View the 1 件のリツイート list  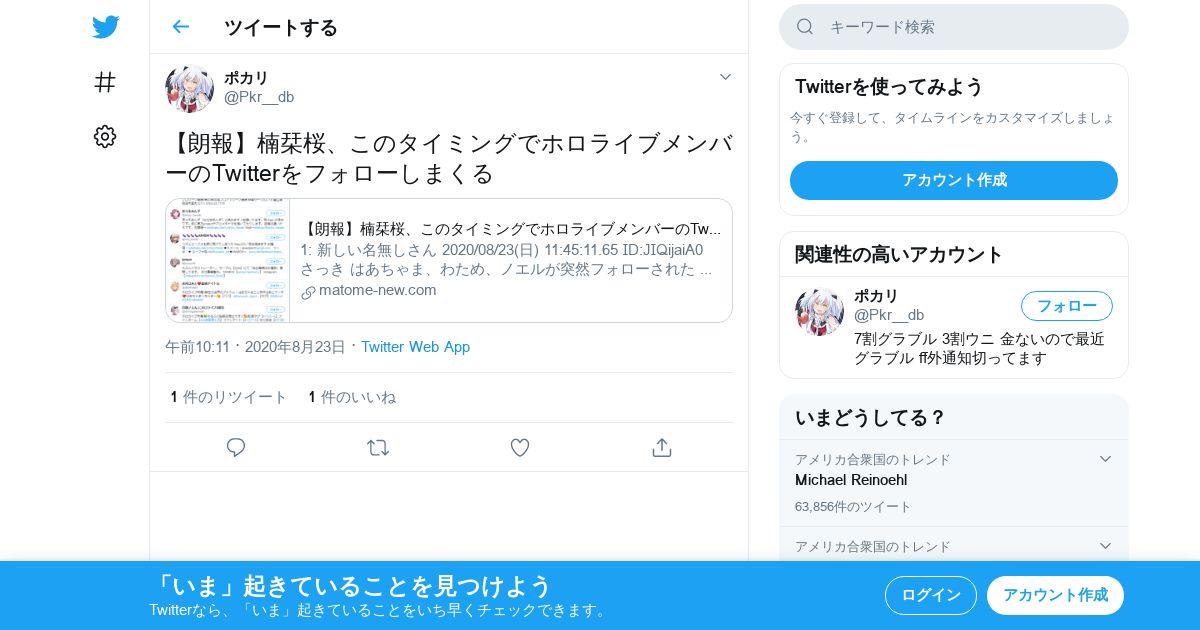[x=229, y=397]
